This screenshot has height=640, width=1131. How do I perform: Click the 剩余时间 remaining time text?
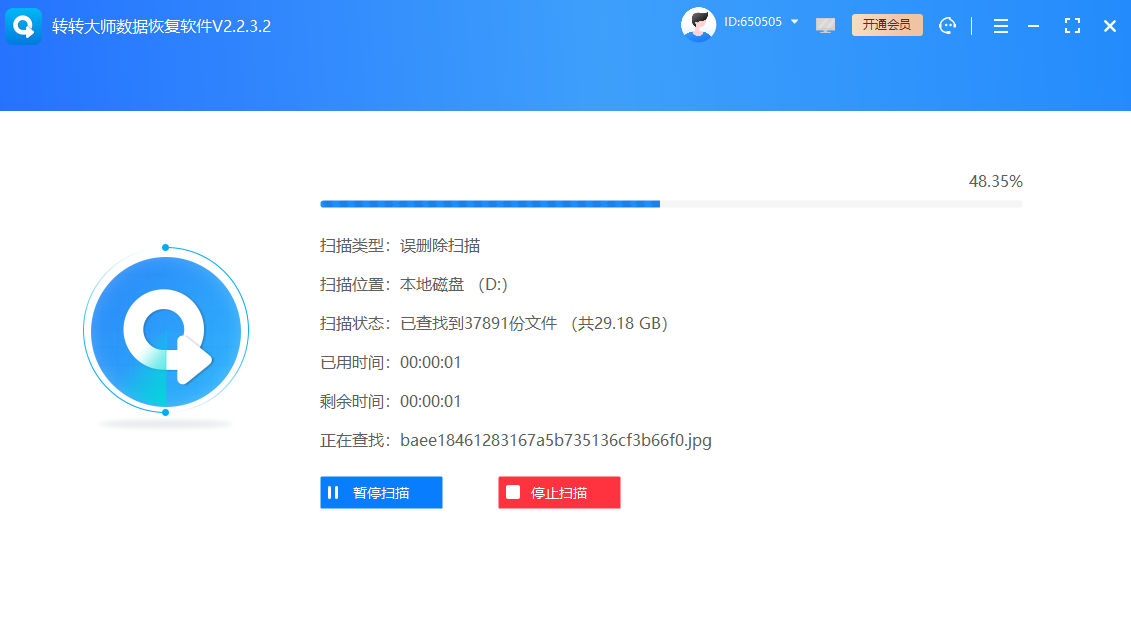pyautogui.click(x=390, y=401)
